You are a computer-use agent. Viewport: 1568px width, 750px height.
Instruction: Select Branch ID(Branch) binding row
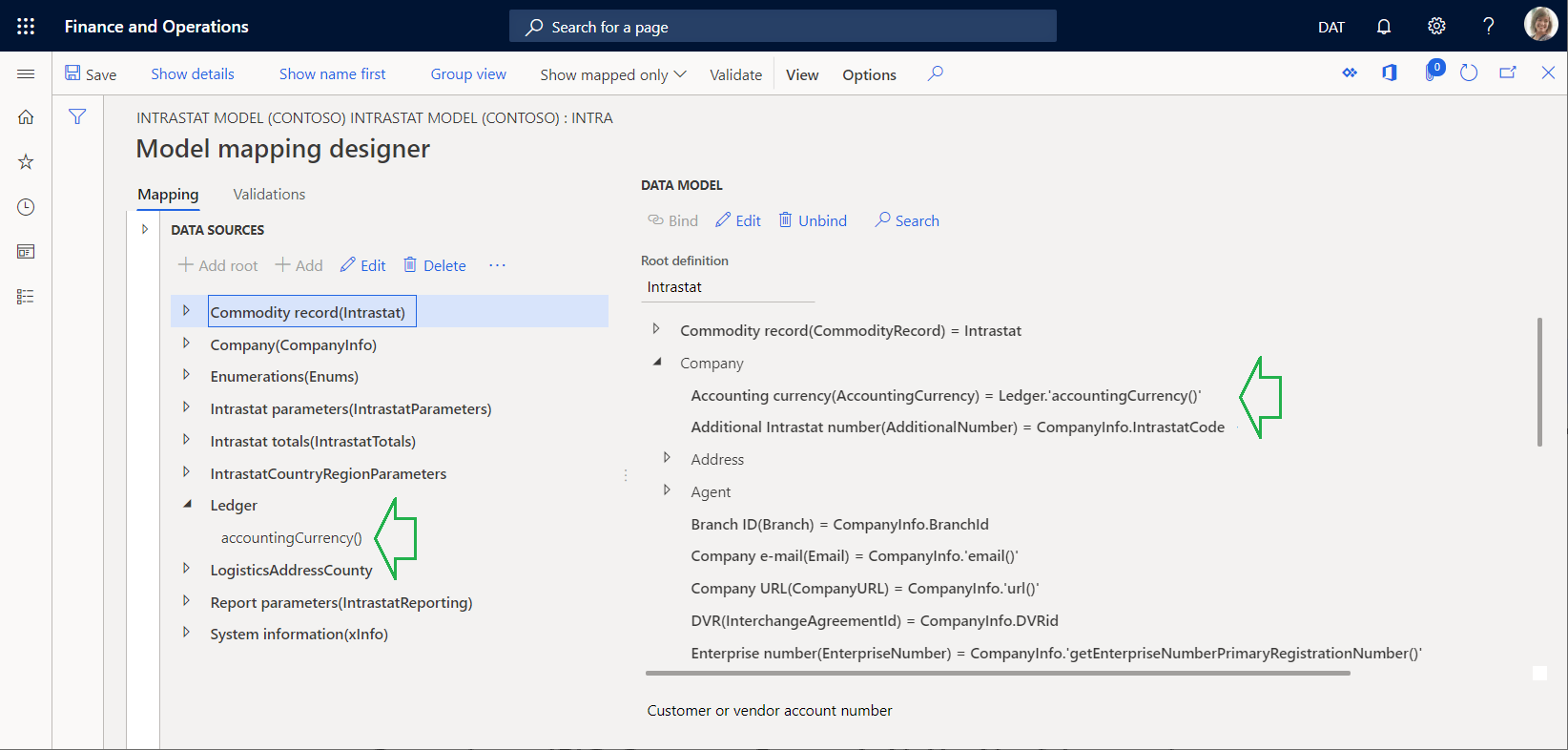tap(839, 524)
